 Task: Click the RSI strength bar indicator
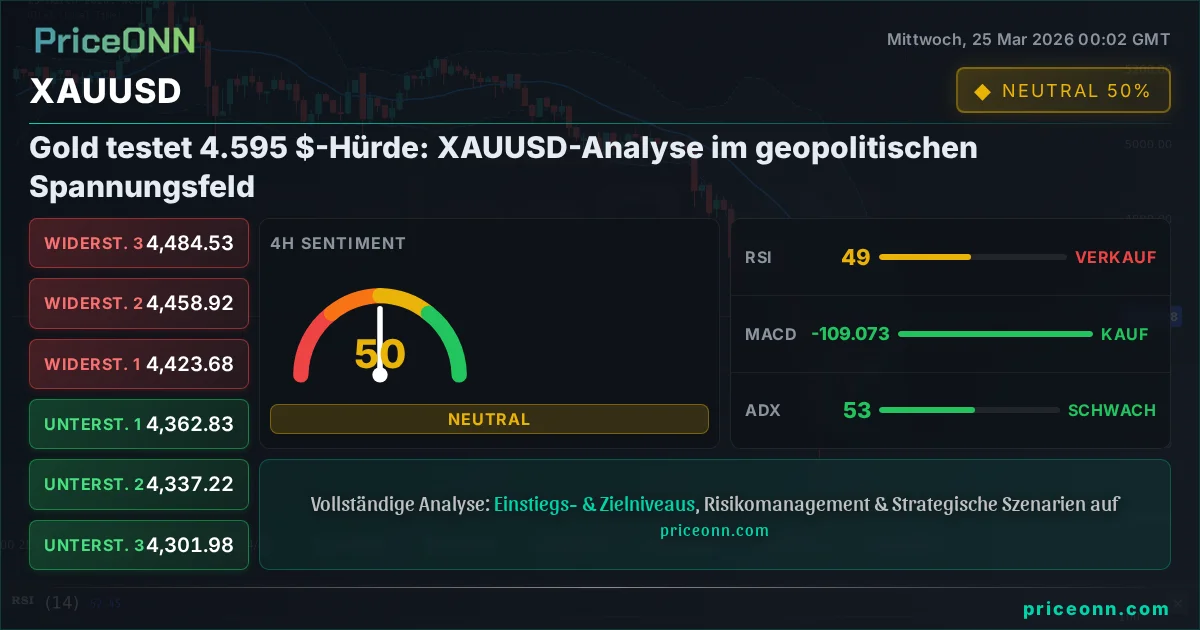970,257
